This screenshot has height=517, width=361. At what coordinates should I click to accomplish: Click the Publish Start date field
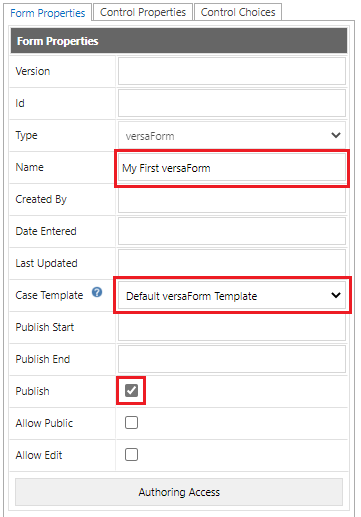coord(232,327)
